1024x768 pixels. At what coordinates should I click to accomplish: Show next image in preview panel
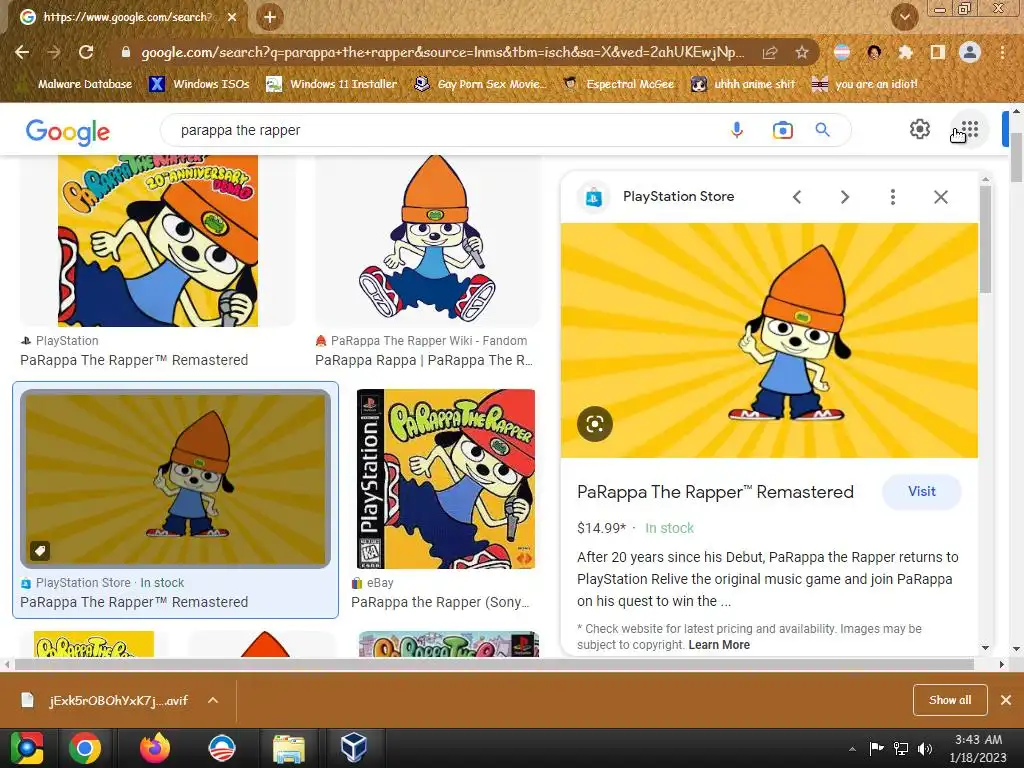point(844,197)
